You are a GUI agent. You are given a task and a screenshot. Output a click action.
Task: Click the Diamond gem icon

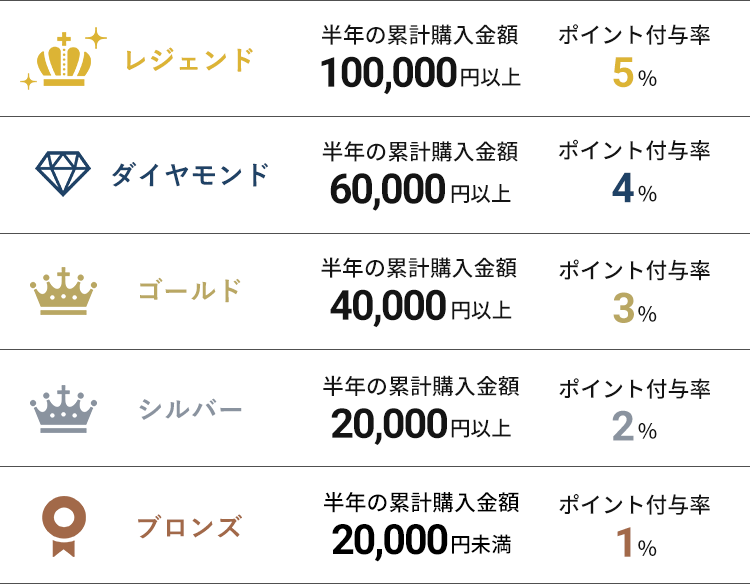[x=63, y=174]
